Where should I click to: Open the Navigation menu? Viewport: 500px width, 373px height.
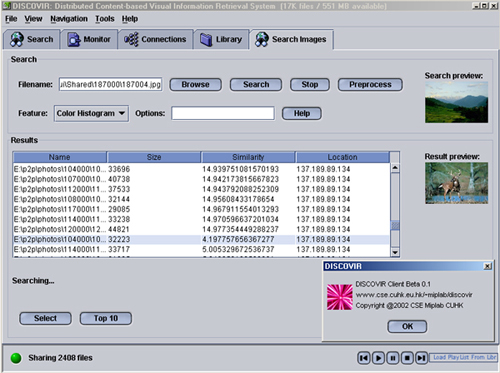tap(69, 19)
